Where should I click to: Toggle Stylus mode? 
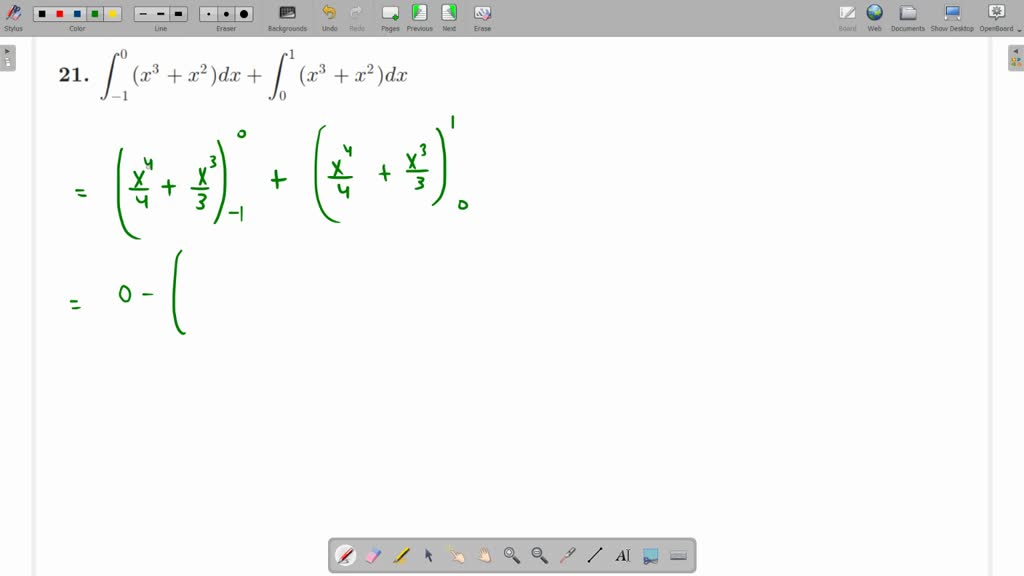pos(14,14)
